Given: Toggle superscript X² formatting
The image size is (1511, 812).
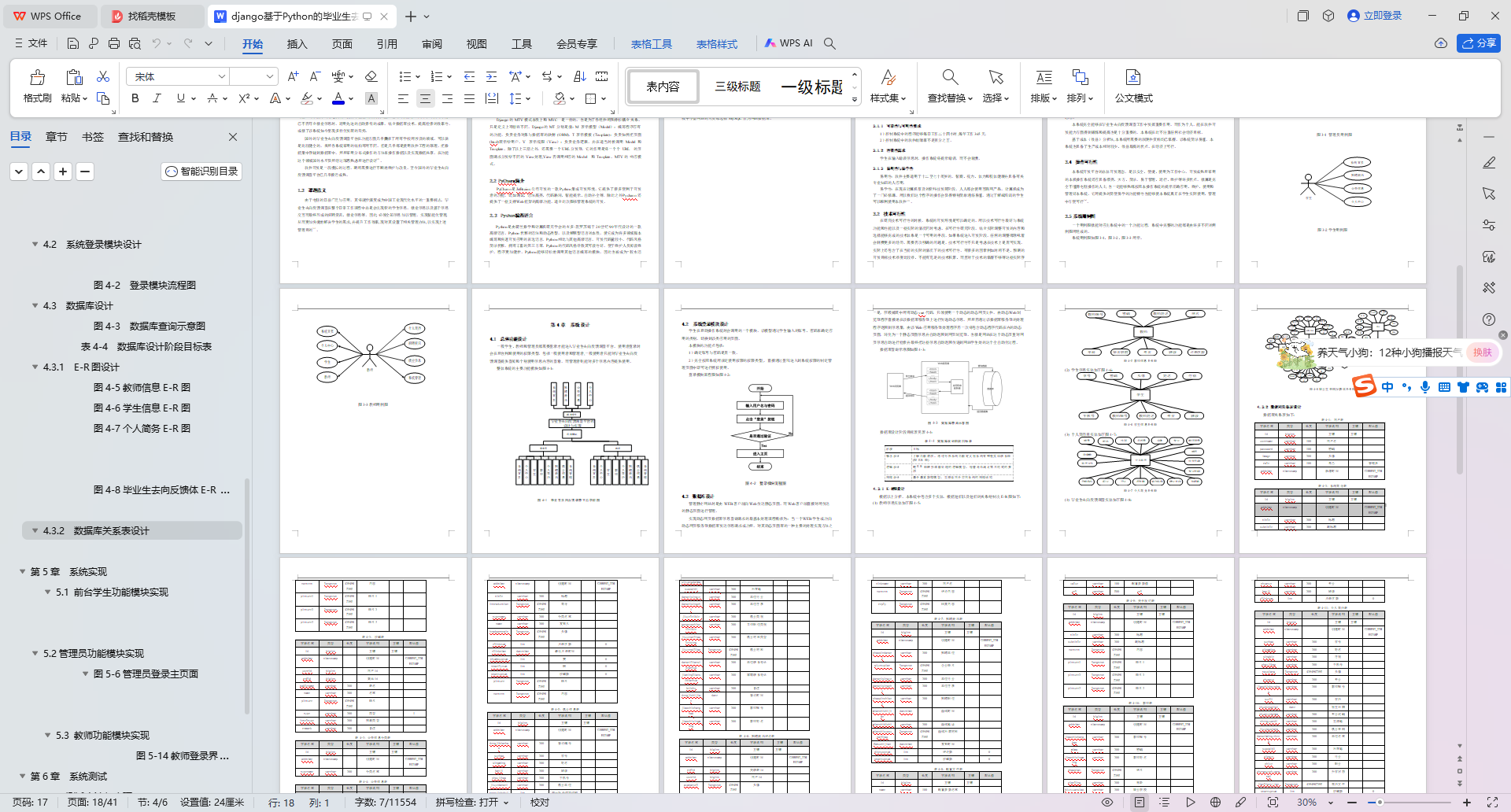Looking at the screenshot, I should [244, 98].
